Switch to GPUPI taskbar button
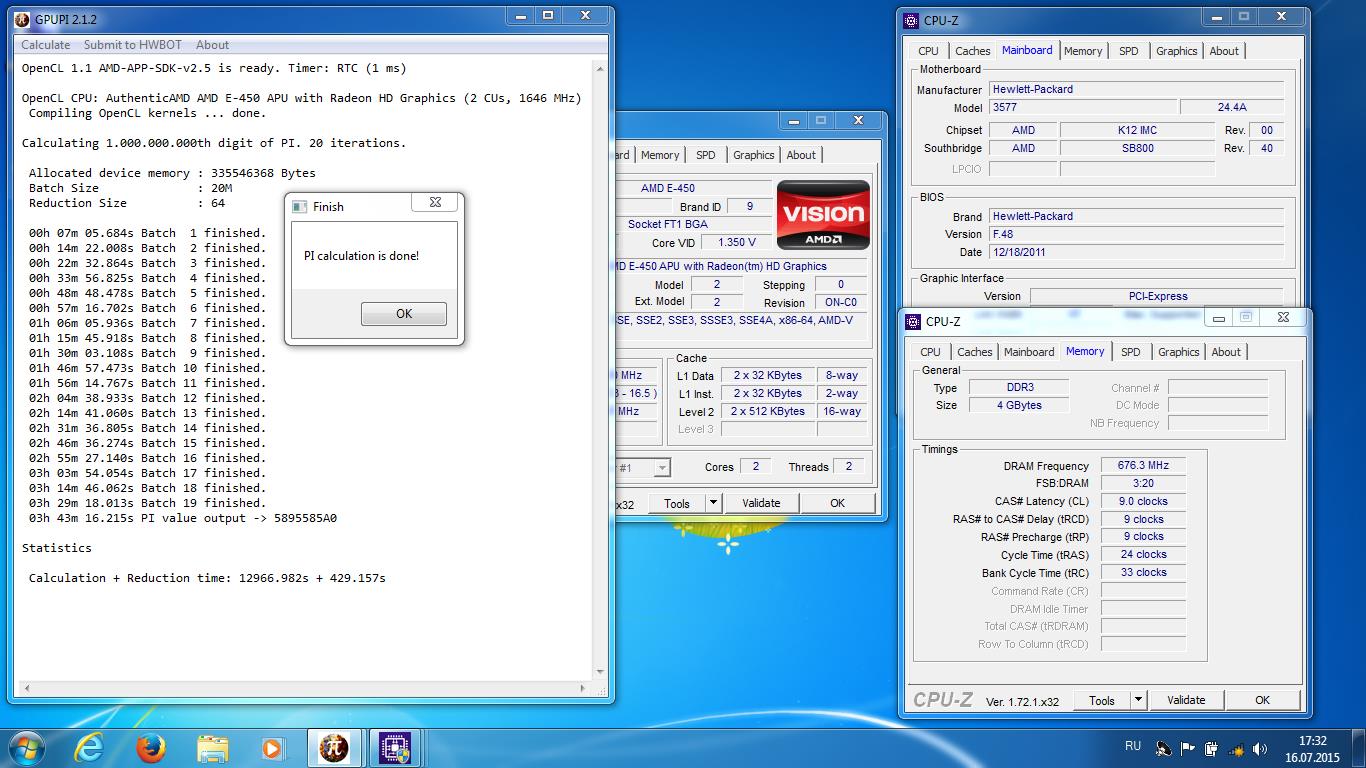1366x768 pixels. (334, 748)
